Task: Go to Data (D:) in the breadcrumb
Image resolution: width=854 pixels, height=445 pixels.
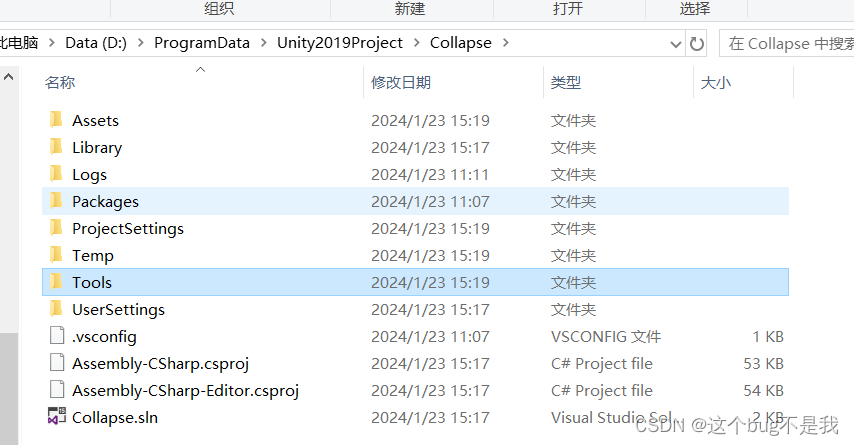Action: click(x=96, y=42)
